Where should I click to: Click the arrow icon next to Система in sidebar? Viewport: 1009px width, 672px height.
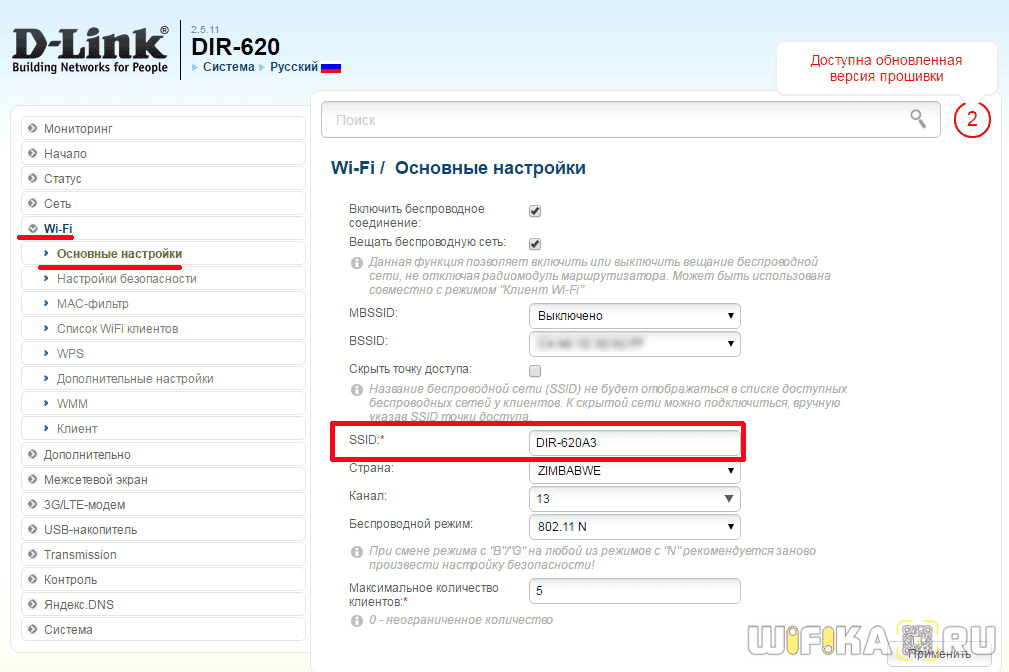33,629
